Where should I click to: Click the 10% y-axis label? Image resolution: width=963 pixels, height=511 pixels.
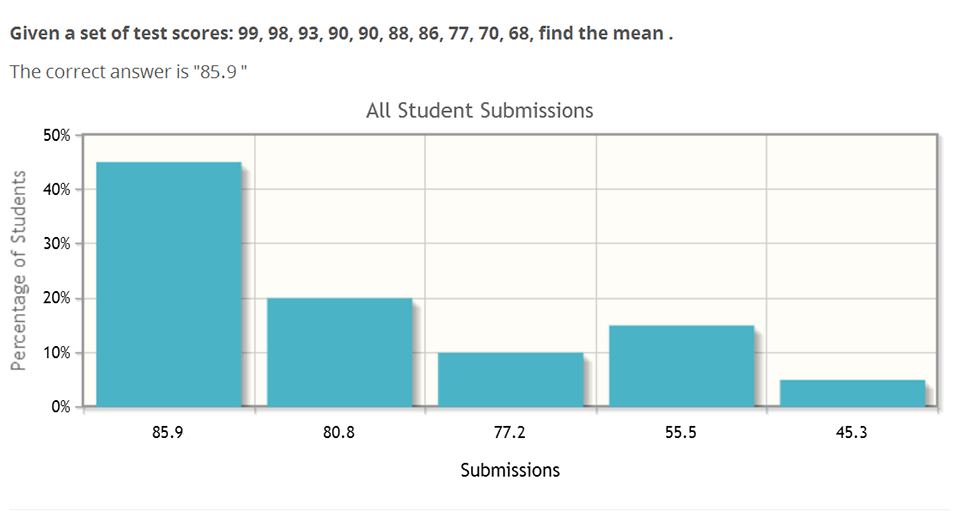(57, 353)
